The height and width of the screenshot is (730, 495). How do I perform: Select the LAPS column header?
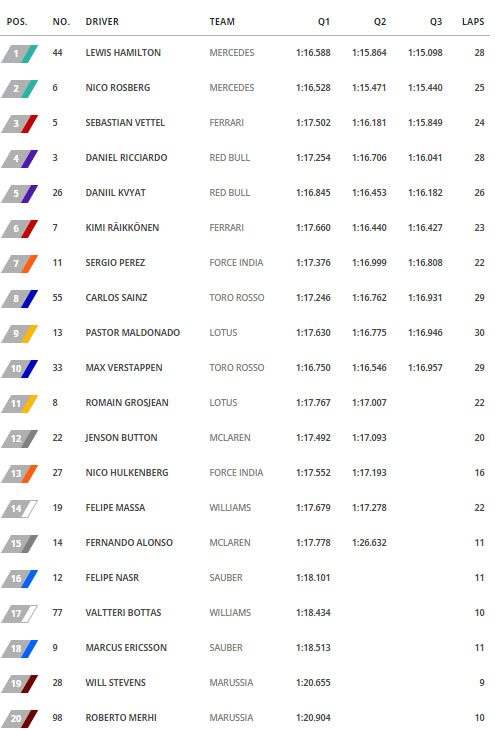473,21
